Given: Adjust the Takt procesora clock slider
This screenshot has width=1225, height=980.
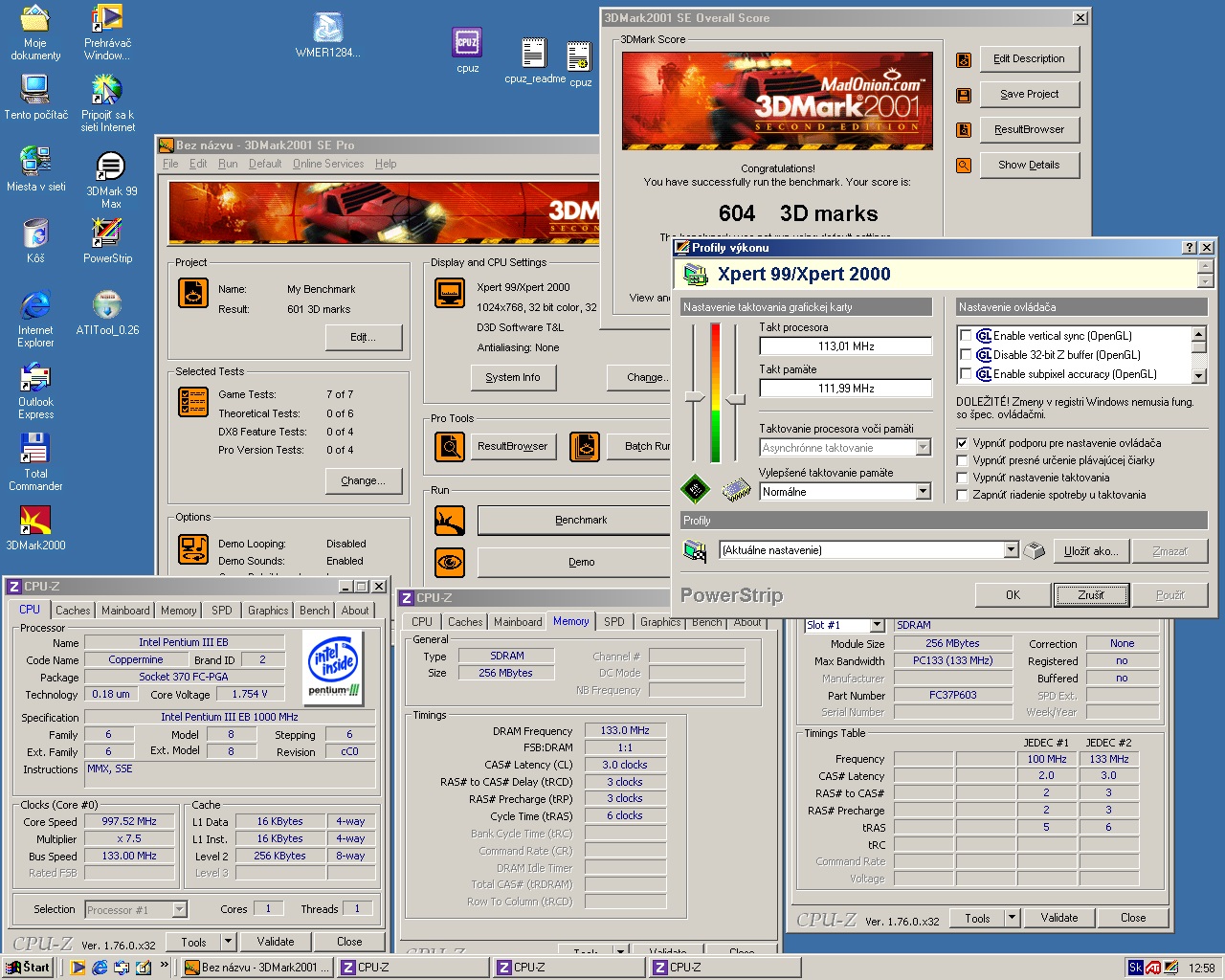Looking at the screenshot, I should tap(695, 397).
